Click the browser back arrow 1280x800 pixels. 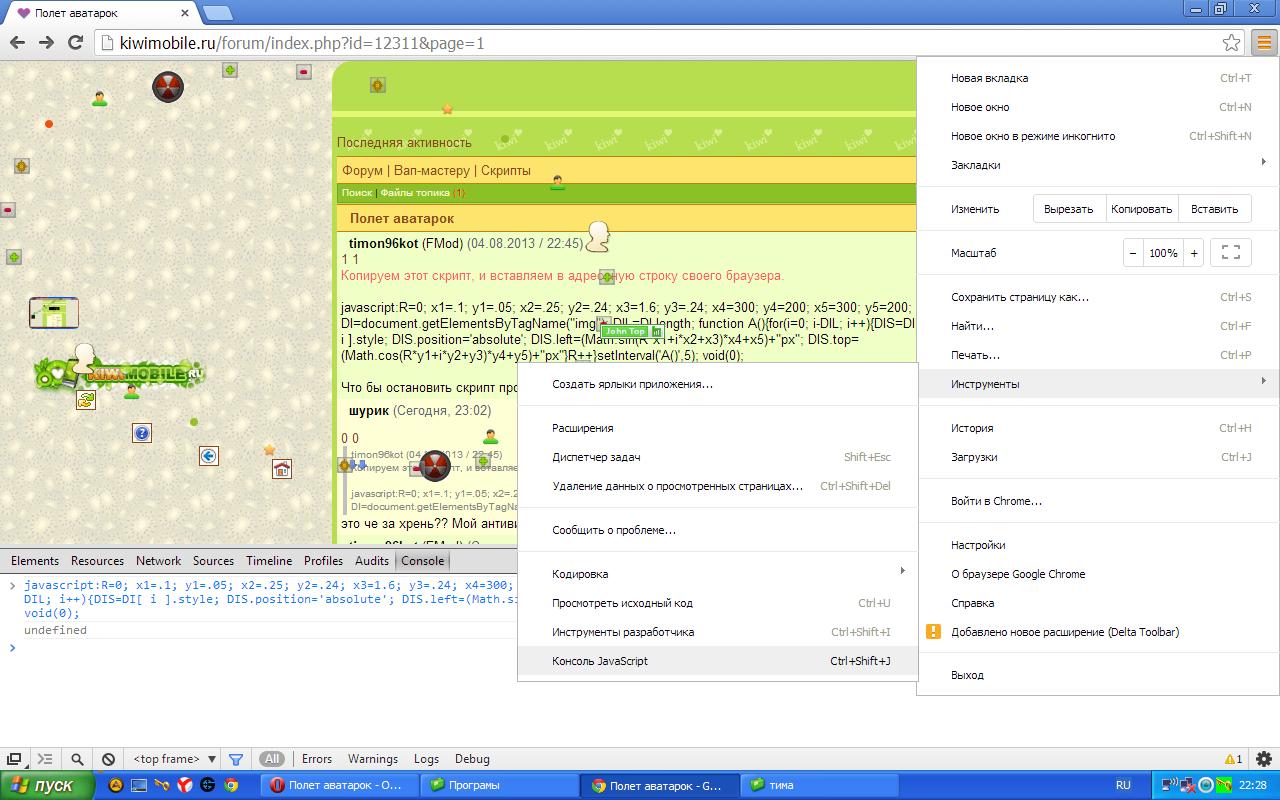pos(17,42)
